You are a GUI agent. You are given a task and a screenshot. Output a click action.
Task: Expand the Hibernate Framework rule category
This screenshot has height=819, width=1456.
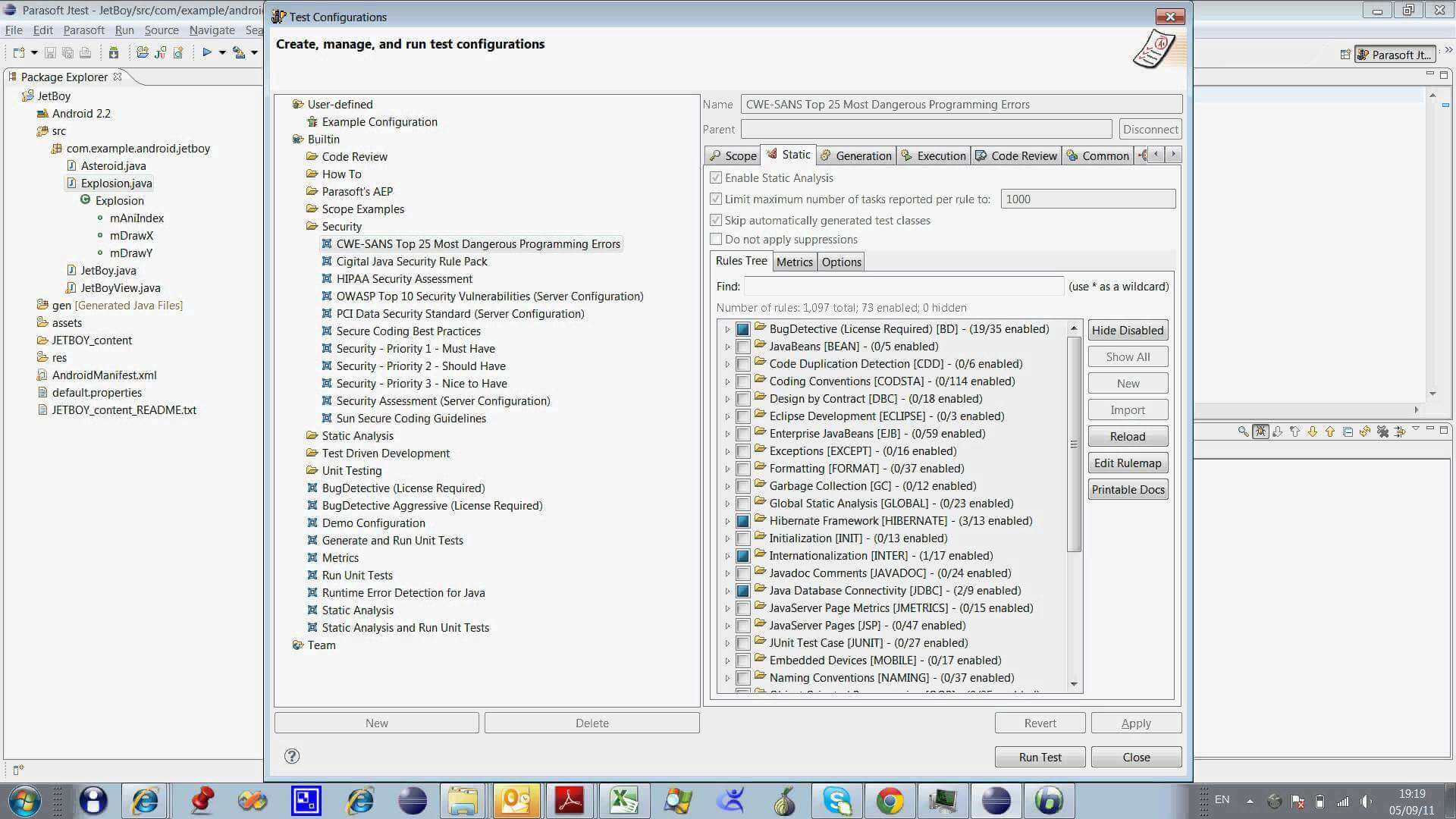tap(727, 522)
